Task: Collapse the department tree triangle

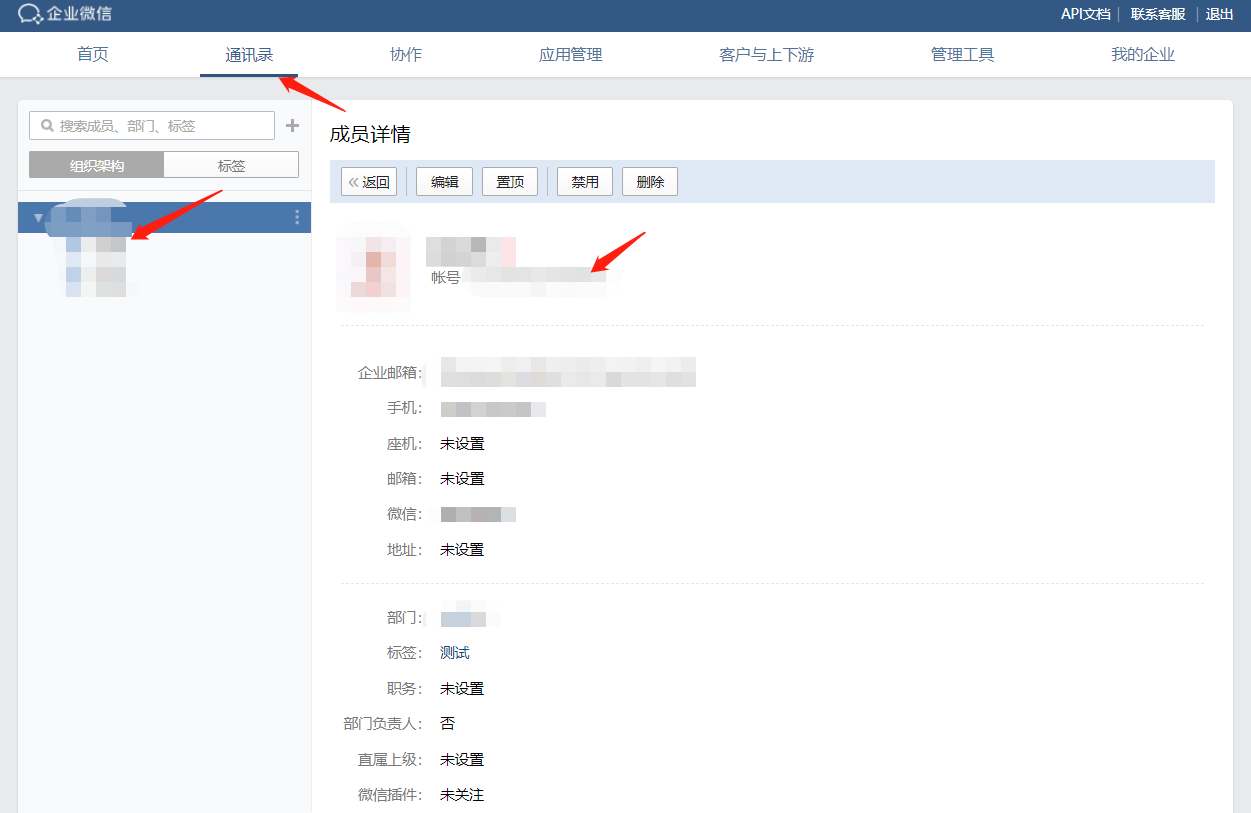Action: (x=38, y=218)
